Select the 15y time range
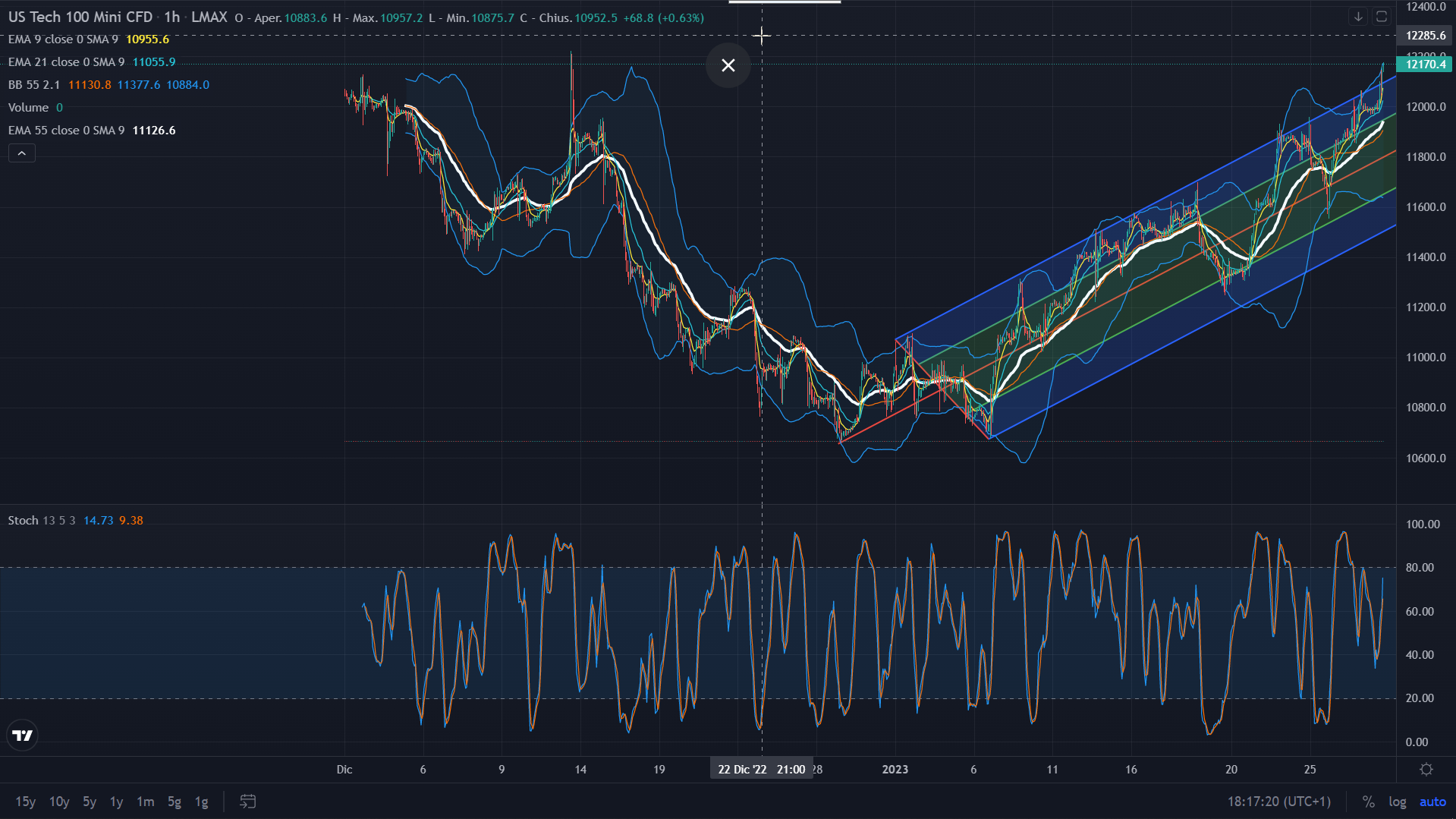 [26, 802]
